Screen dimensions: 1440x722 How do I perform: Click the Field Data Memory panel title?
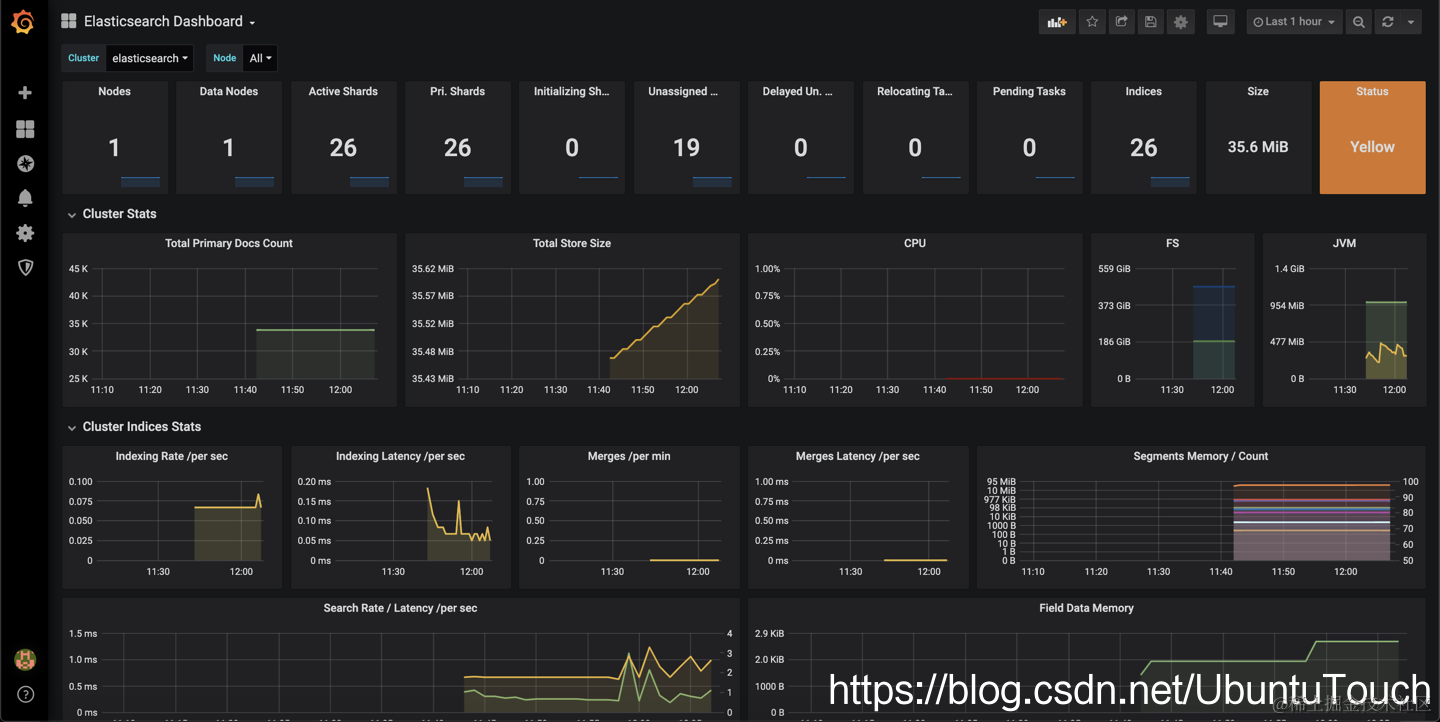pyautogui.click(x=1086, y=608)
